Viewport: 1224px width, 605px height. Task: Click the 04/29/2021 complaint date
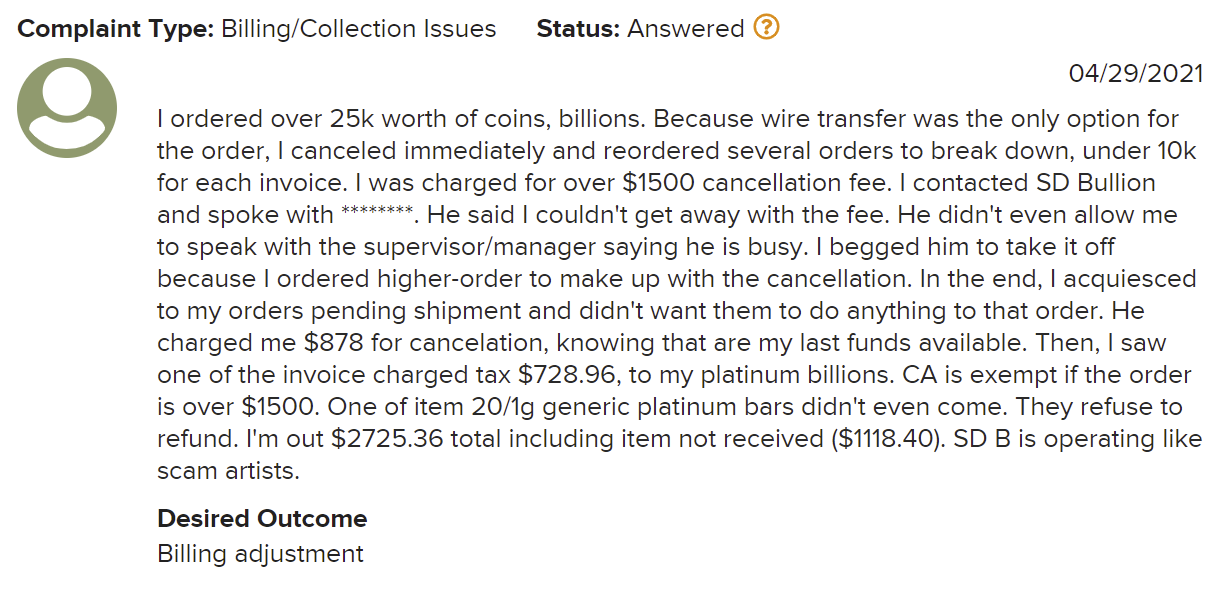1135,73
